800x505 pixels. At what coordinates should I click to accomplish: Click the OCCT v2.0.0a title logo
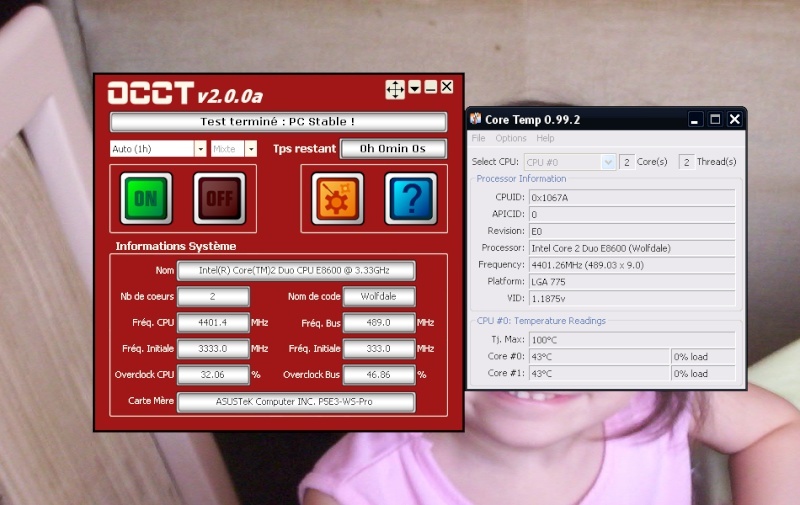[x=185, y=93]
